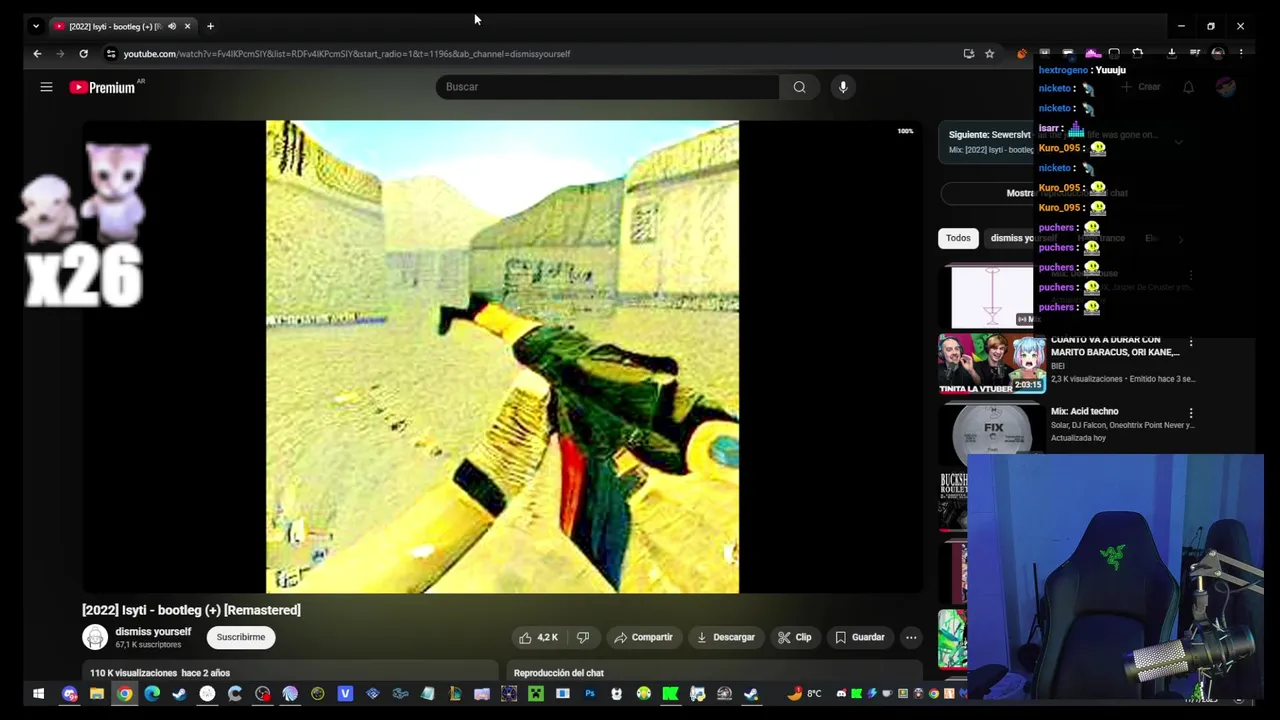
Task: View site information icon in address bar
Action: click(111, 54)
